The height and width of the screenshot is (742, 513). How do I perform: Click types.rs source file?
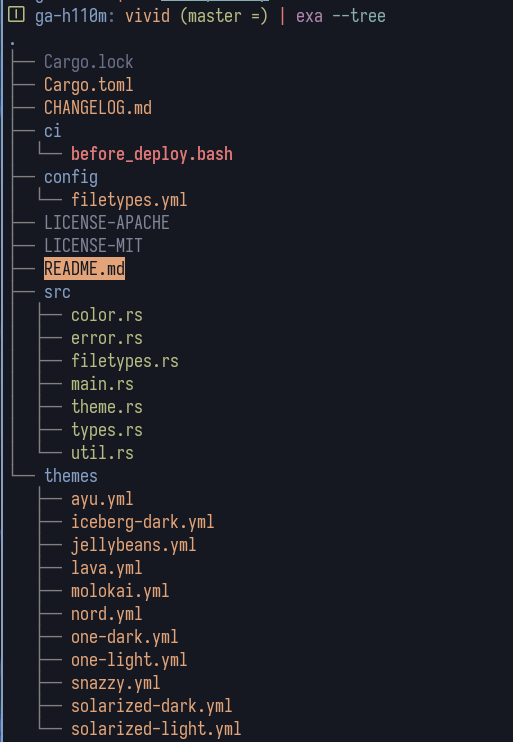pyautogui.click(x=107, y=430)
